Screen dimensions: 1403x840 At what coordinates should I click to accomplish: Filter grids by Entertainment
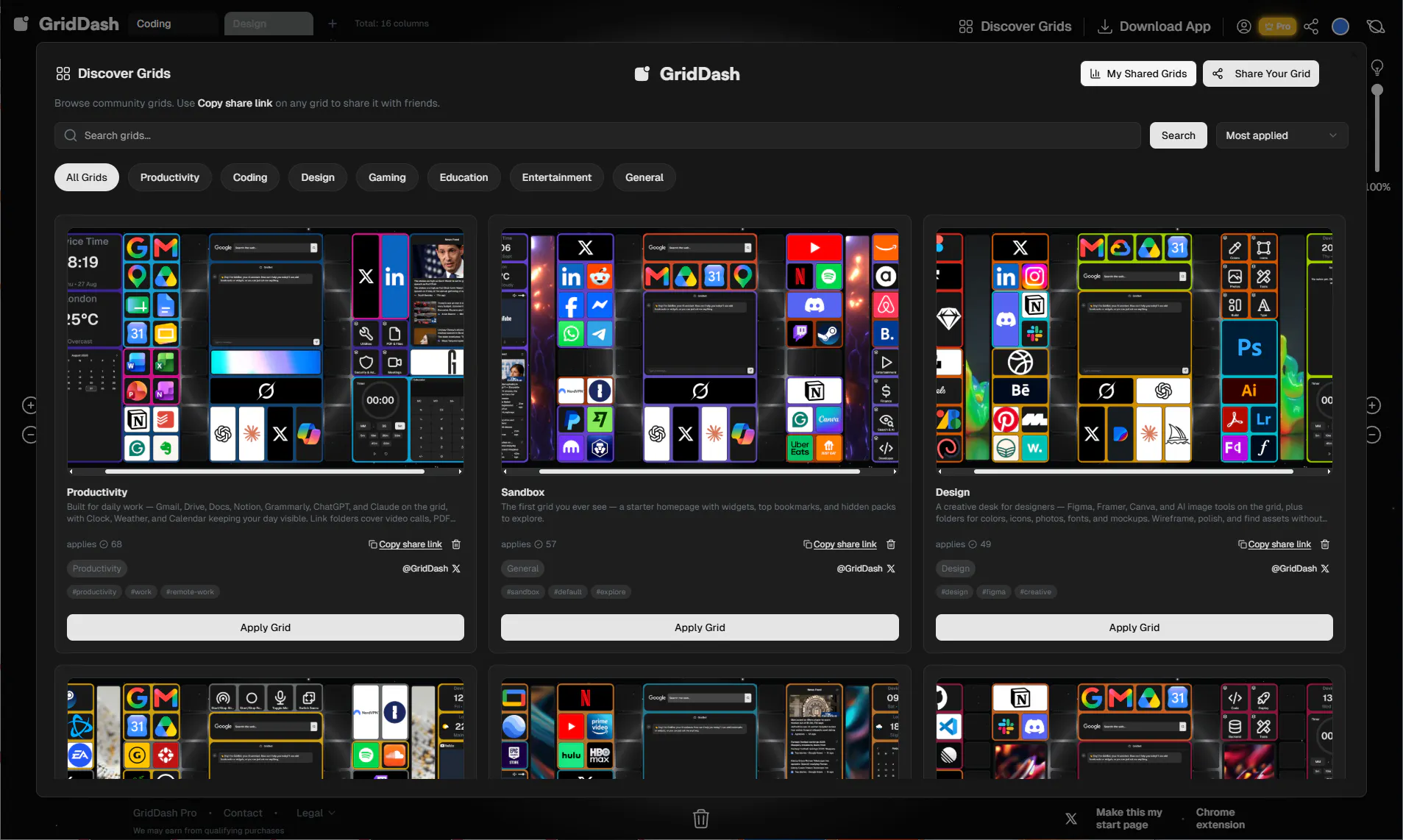tap(557, 177)
